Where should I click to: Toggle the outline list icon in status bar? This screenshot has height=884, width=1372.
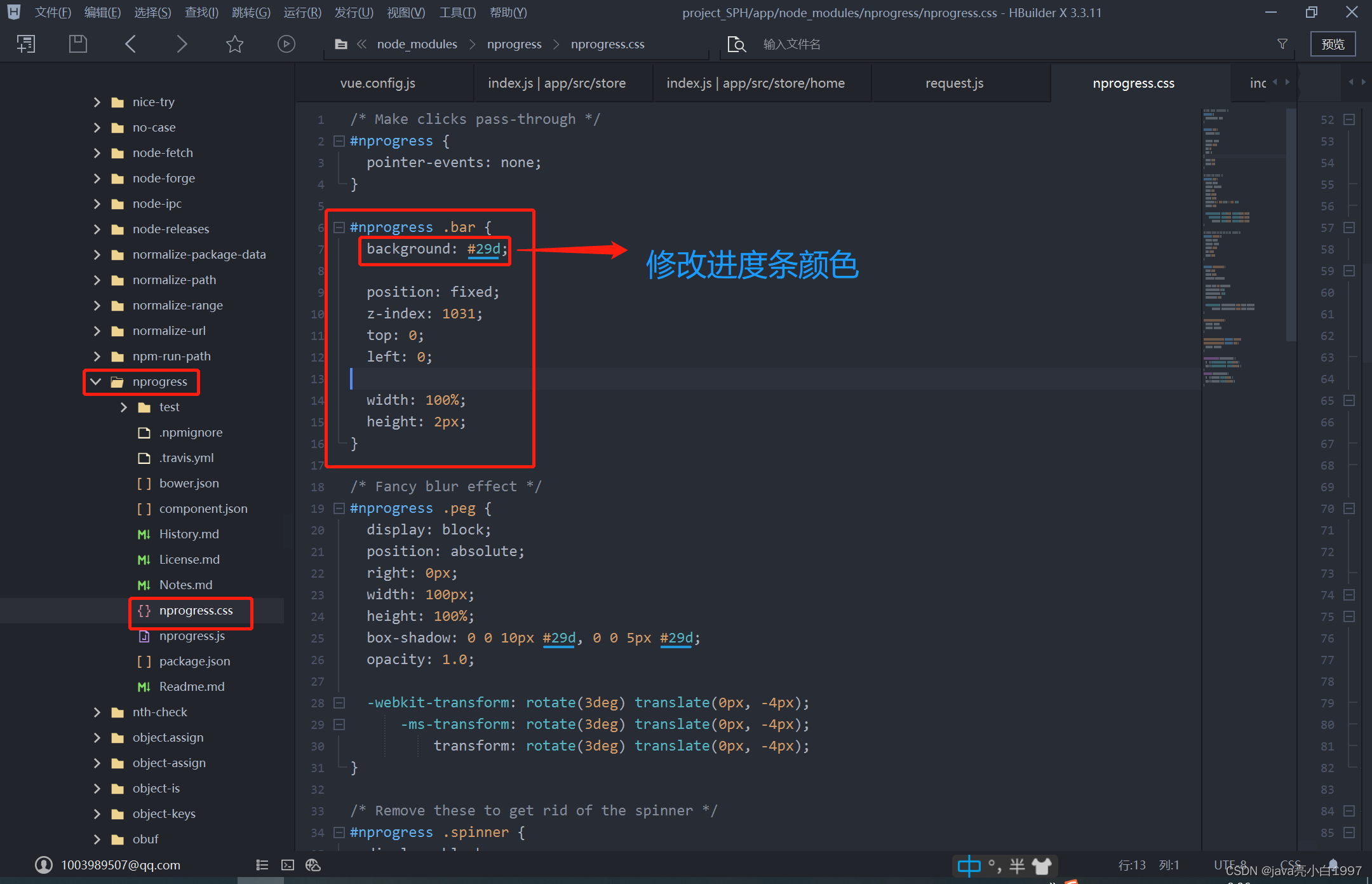(262, 865)
